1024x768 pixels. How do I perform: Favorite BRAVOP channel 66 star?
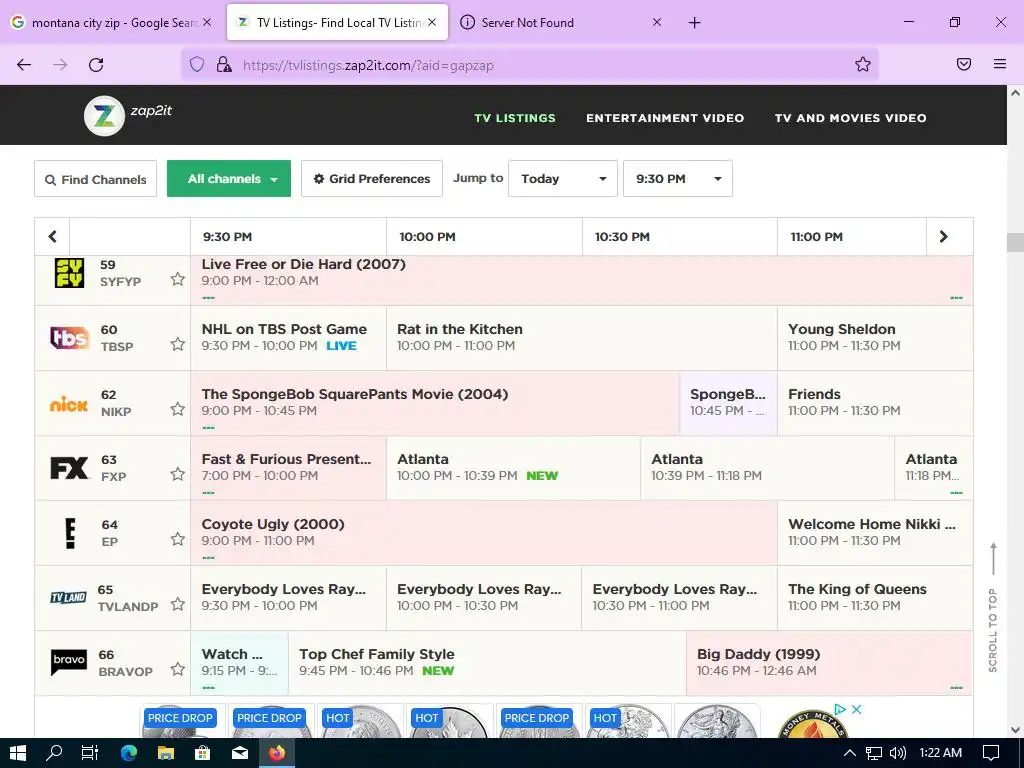[x=178, y=669]
